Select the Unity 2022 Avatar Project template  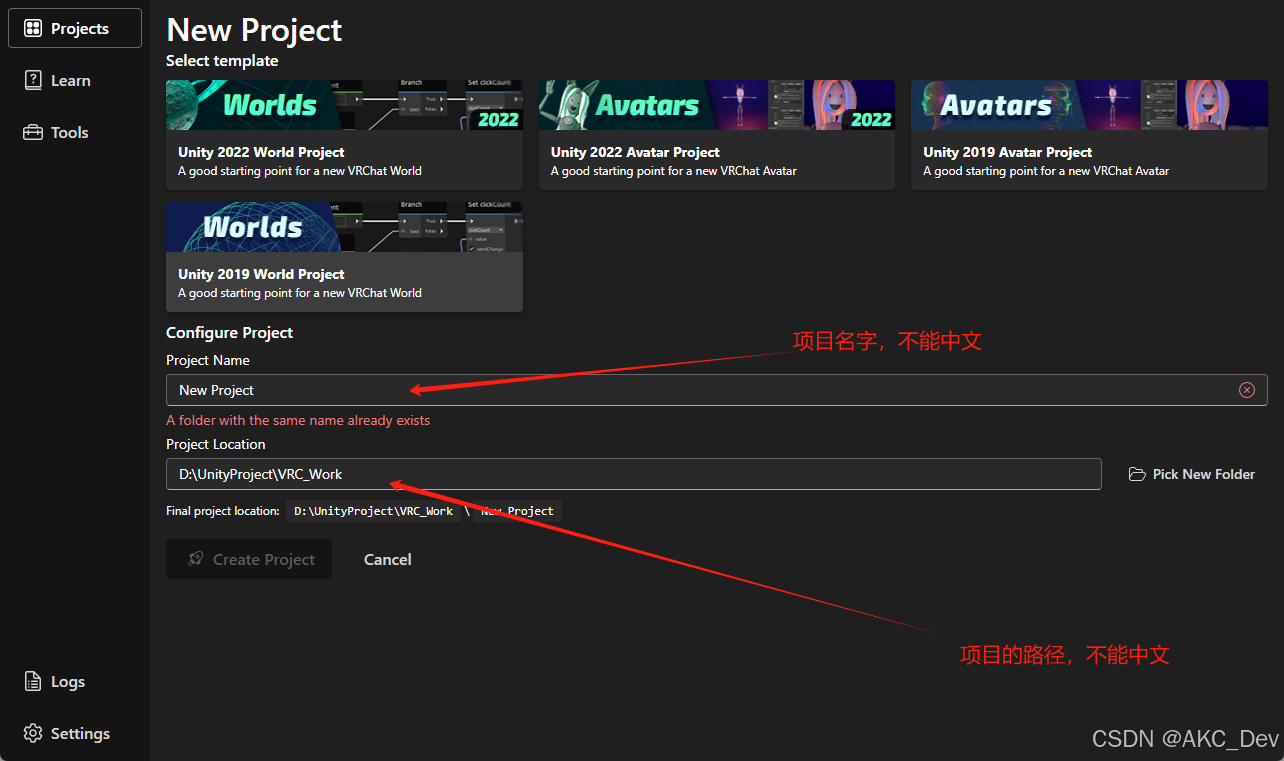pyautogui.click(x=717, y=135)
